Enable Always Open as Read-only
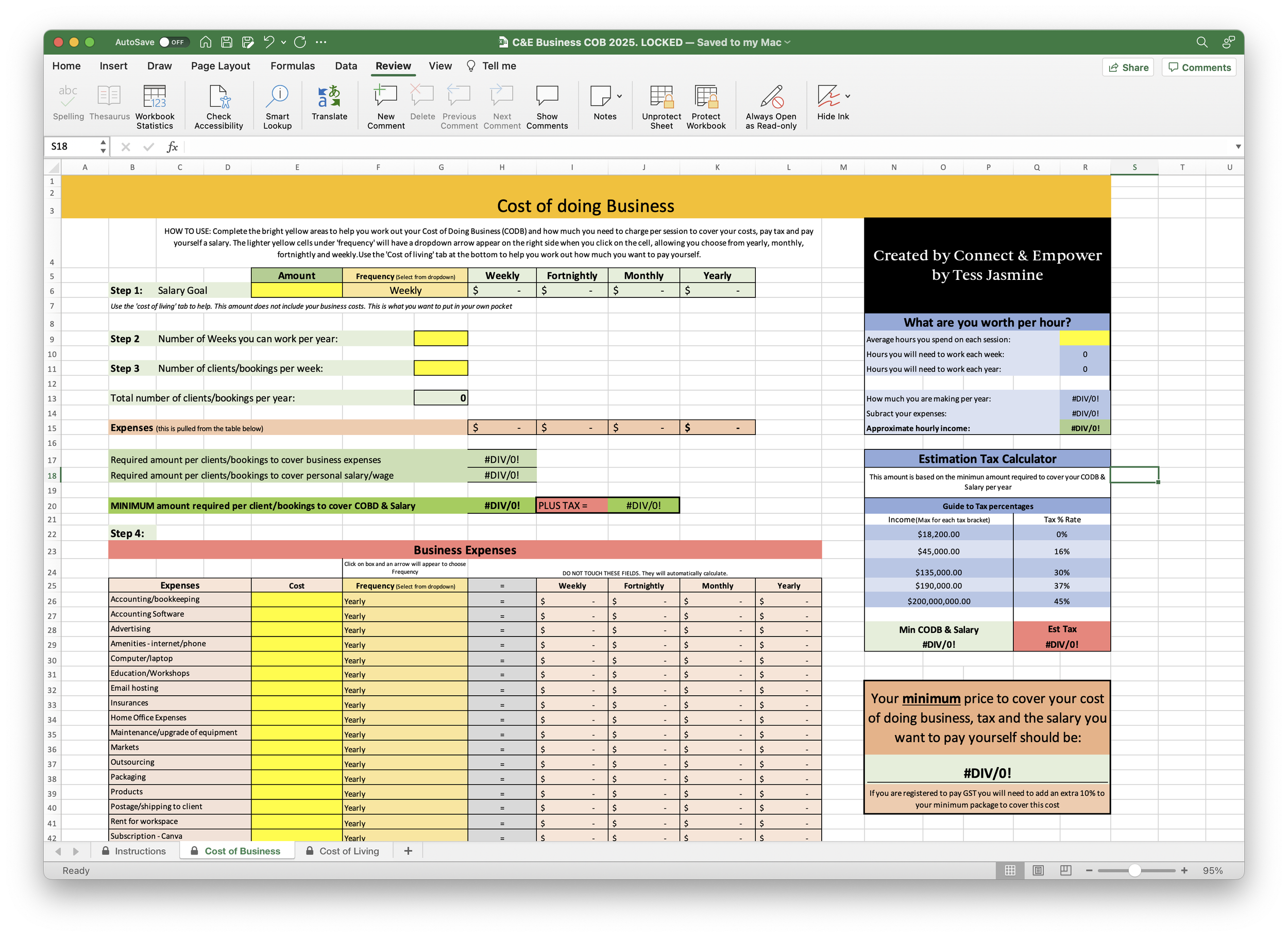Viewport: 1288px width, 937px height. (771, 107)
